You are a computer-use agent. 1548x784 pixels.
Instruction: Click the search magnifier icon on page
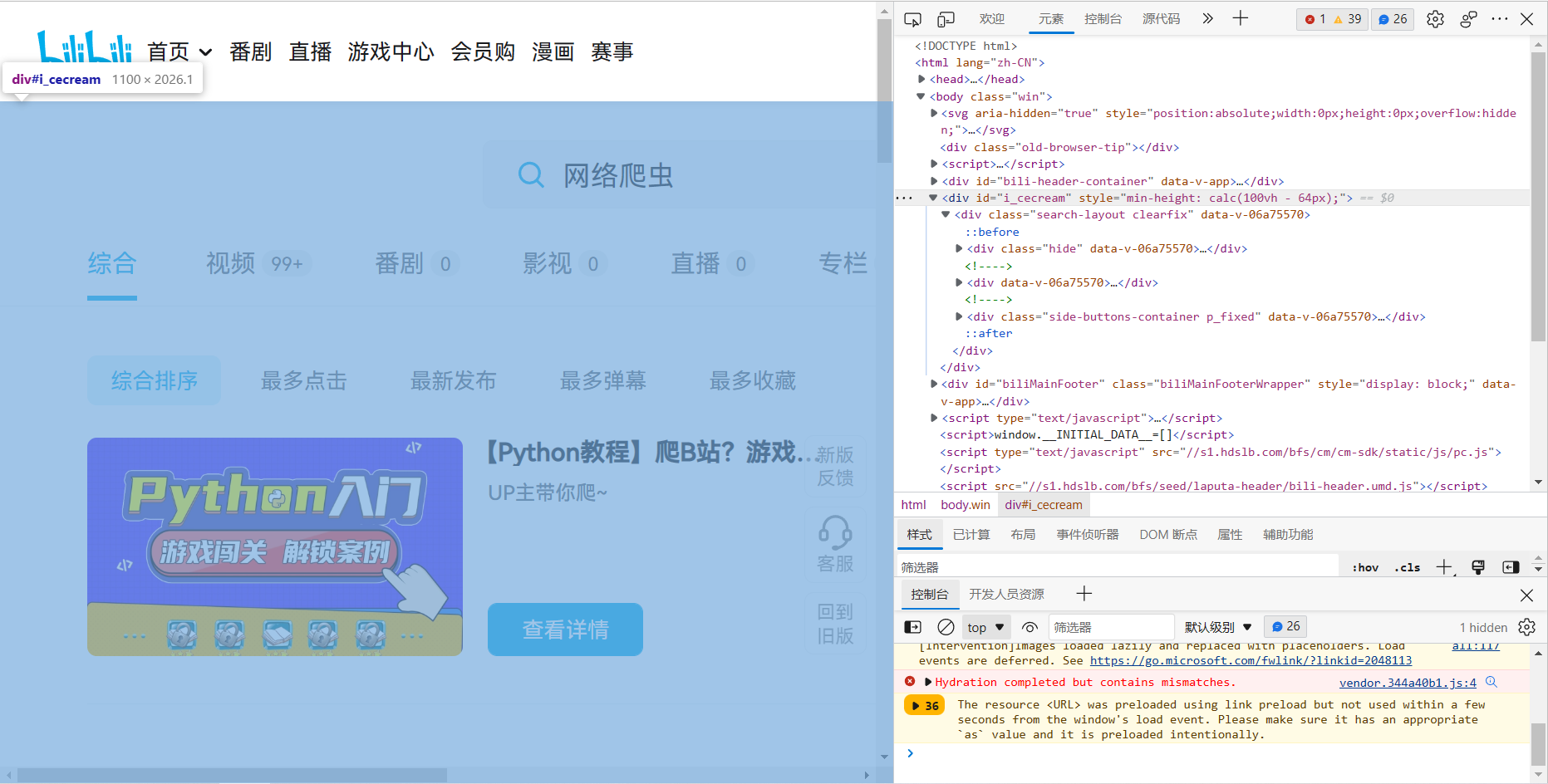tap(530, 175)
